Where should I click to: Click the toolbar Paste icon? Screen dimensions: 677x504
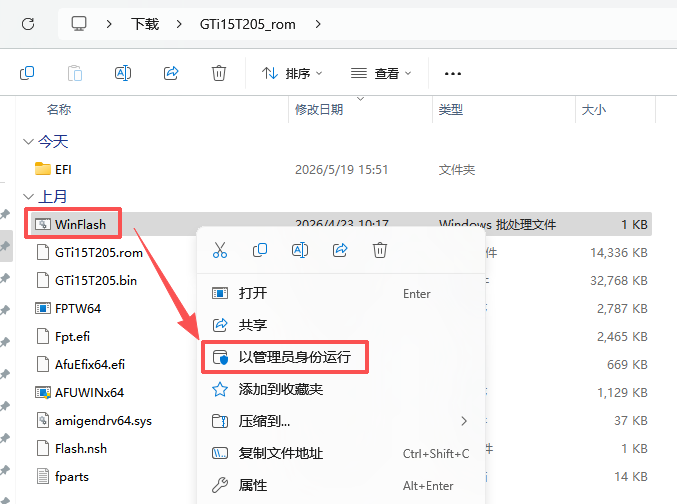tap(75, 73)
